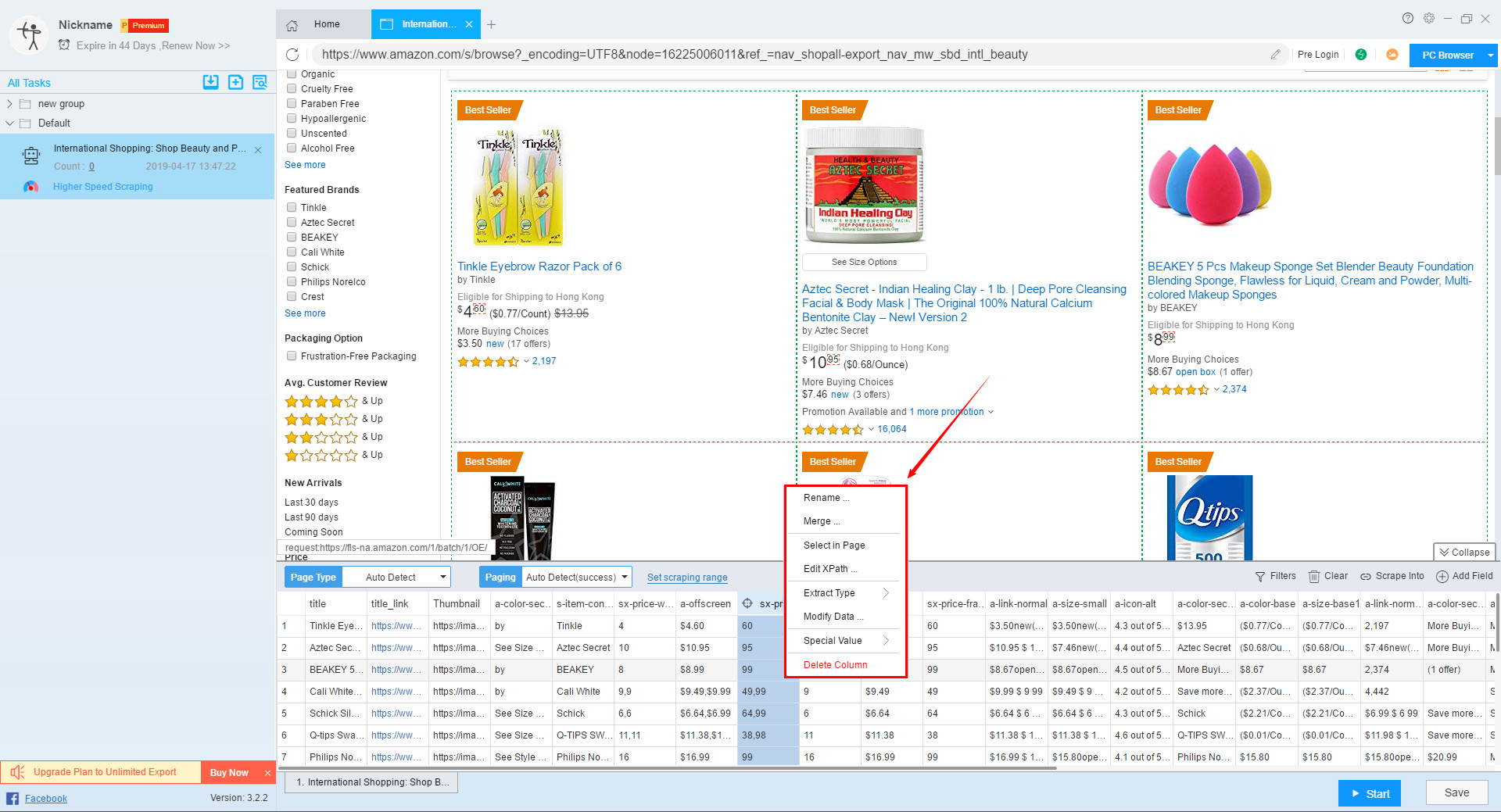Collapse the Default folder

9,123
